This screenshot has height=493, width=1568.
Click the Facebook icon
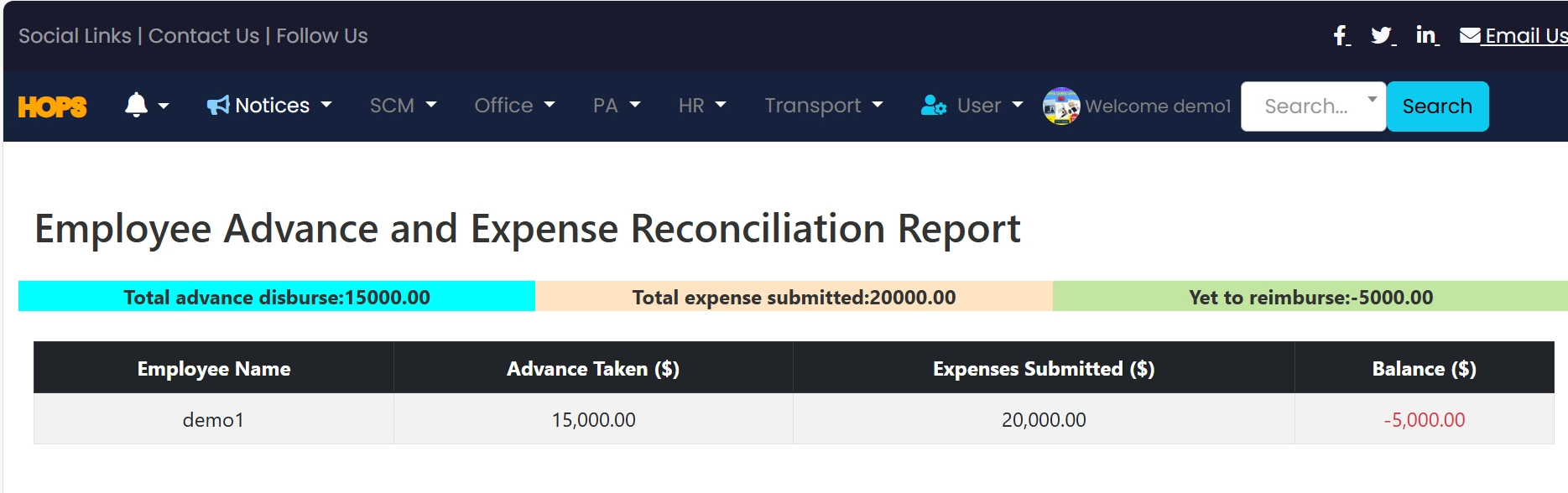(1341, 35)
